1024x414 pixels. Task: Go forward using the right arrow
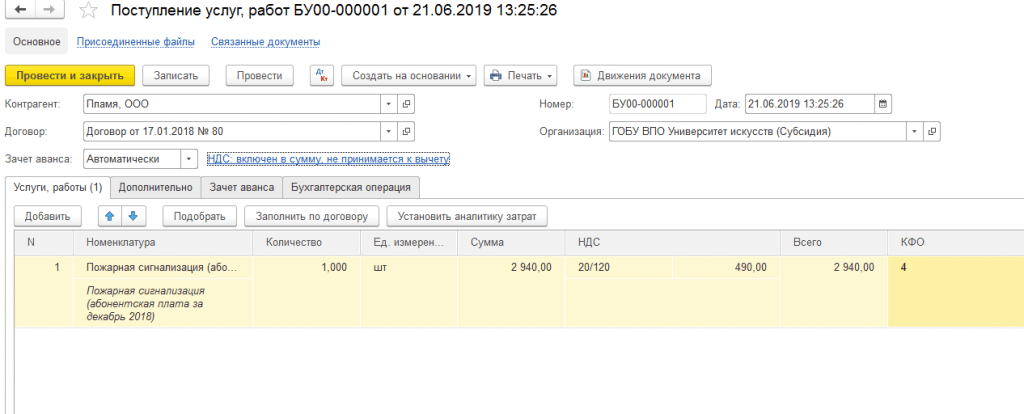(49, 10)
